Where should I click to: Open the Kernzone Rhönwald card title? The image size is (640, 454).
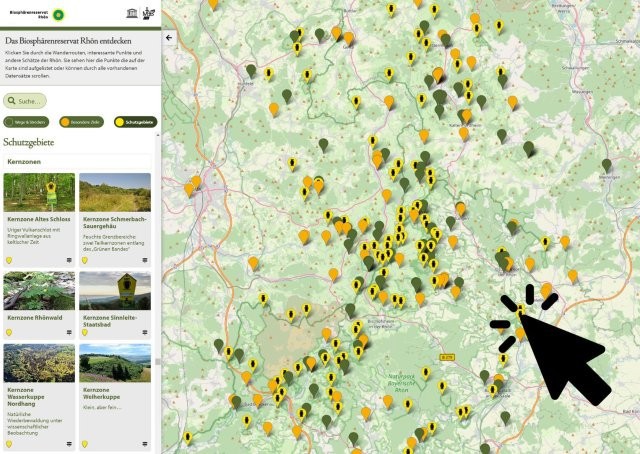click(34, 317)
